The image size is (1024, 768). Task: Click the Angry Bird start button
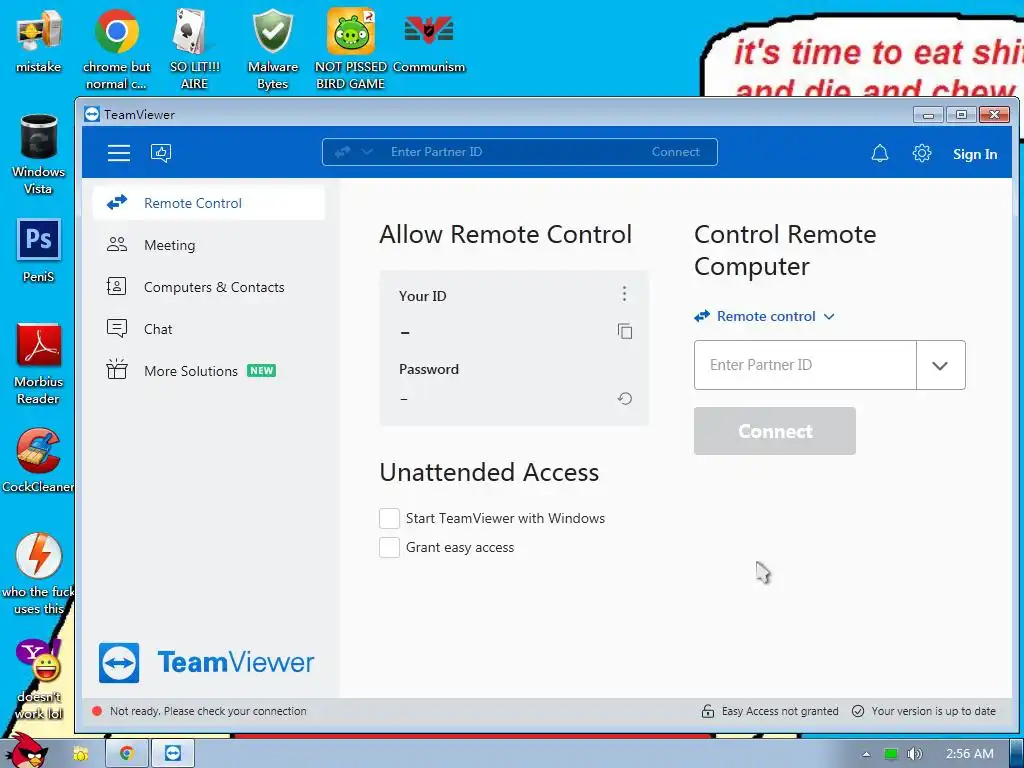26,751
